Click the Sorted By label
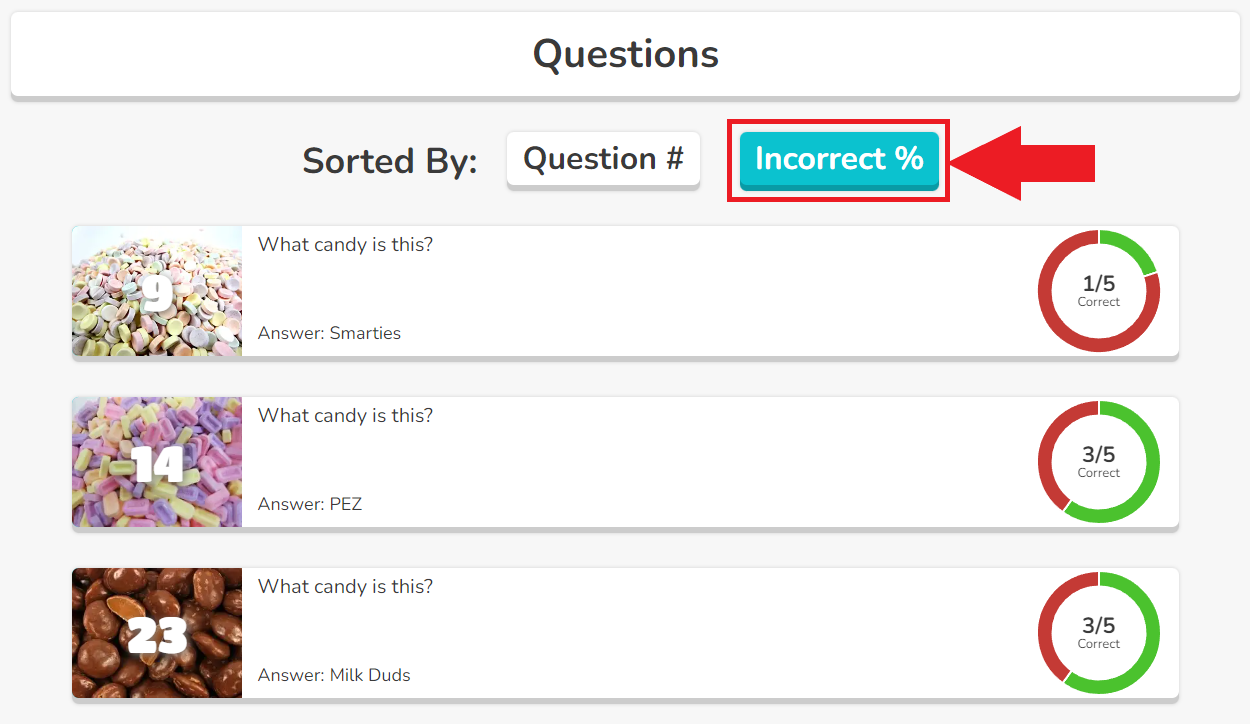This screenshot has height=724, width=1250. point(390,161)
